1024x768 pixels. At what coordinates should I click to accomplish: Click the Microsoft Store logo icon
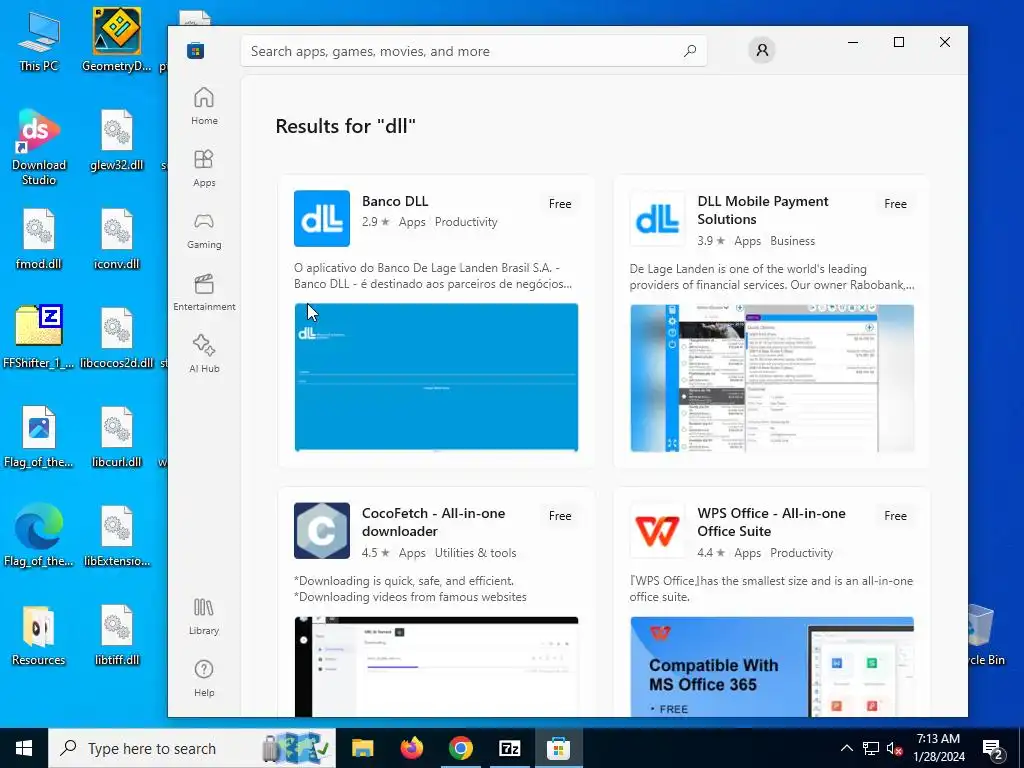(195, 50)
